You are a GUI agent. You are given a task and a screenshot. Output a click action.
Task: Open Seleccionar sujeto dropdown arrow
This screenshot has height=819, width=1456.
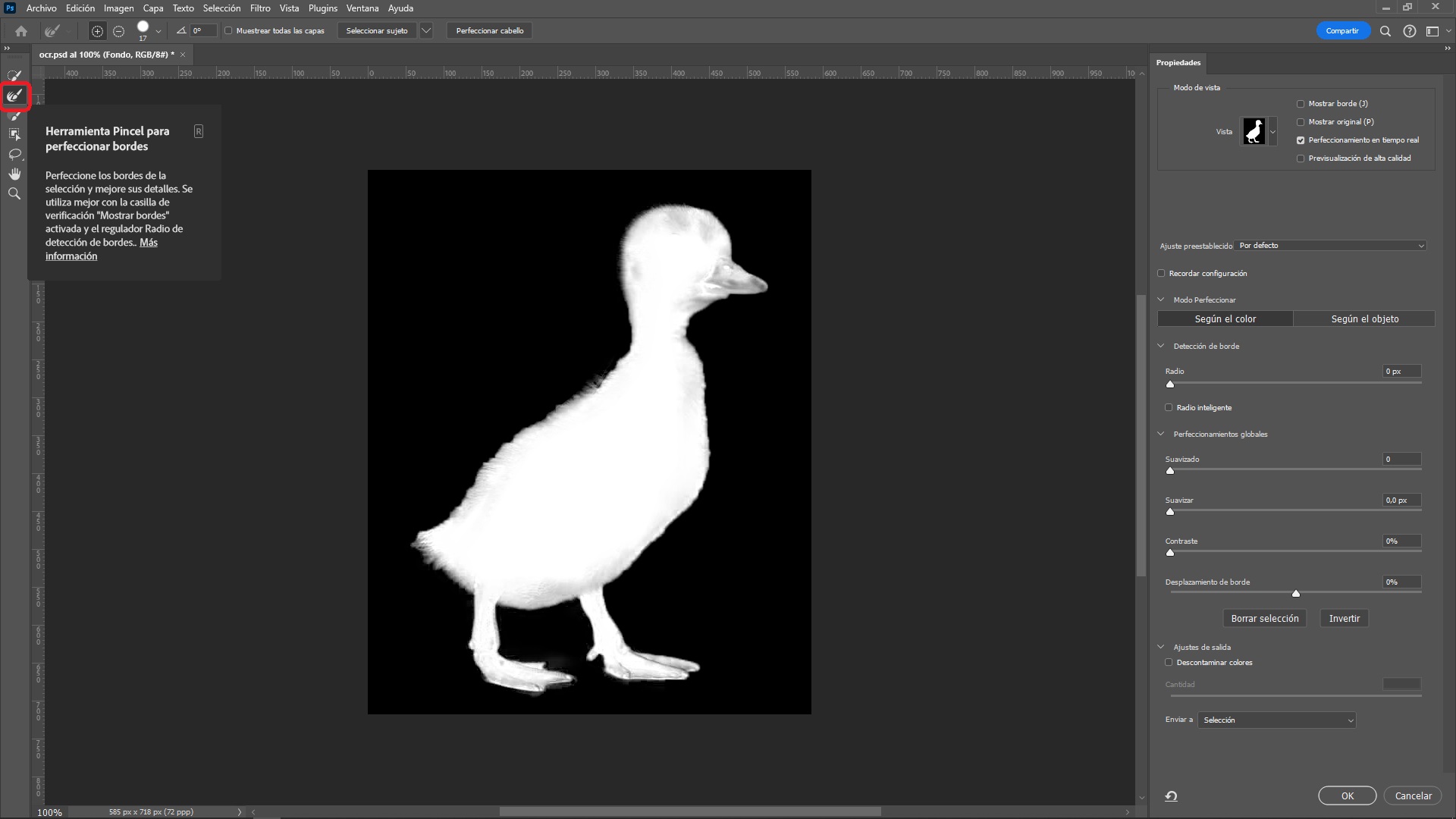[426, 31]
